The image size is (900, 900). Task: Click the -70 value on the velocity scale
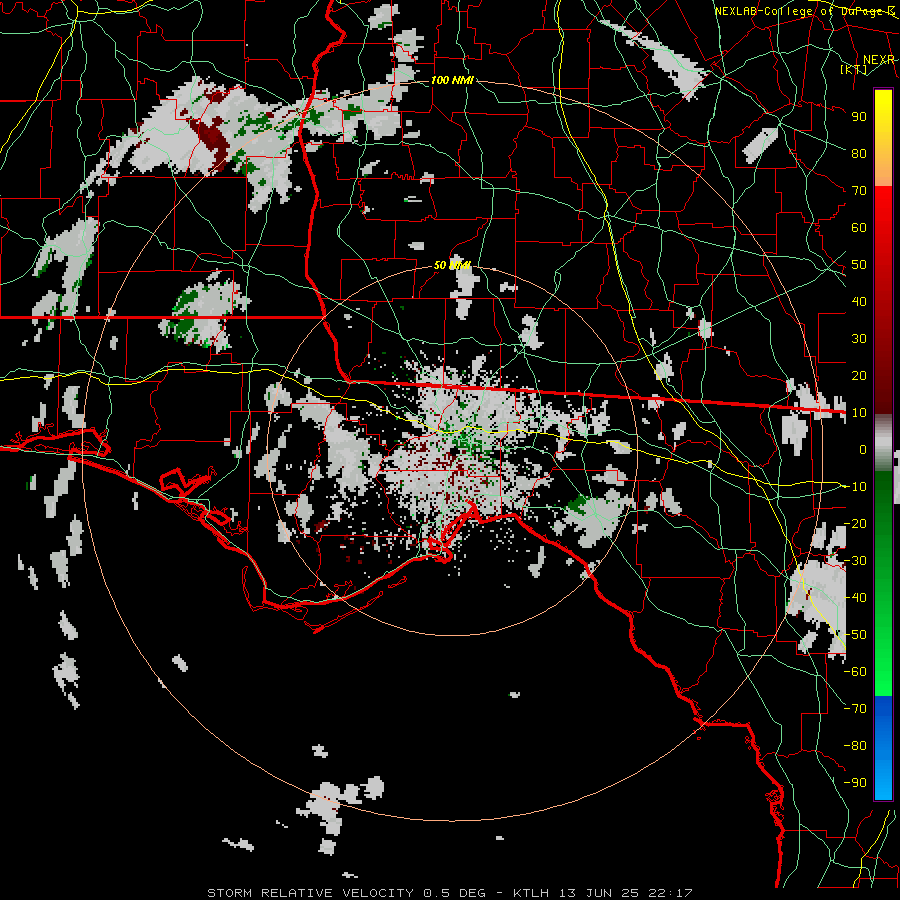click(855, 708)
